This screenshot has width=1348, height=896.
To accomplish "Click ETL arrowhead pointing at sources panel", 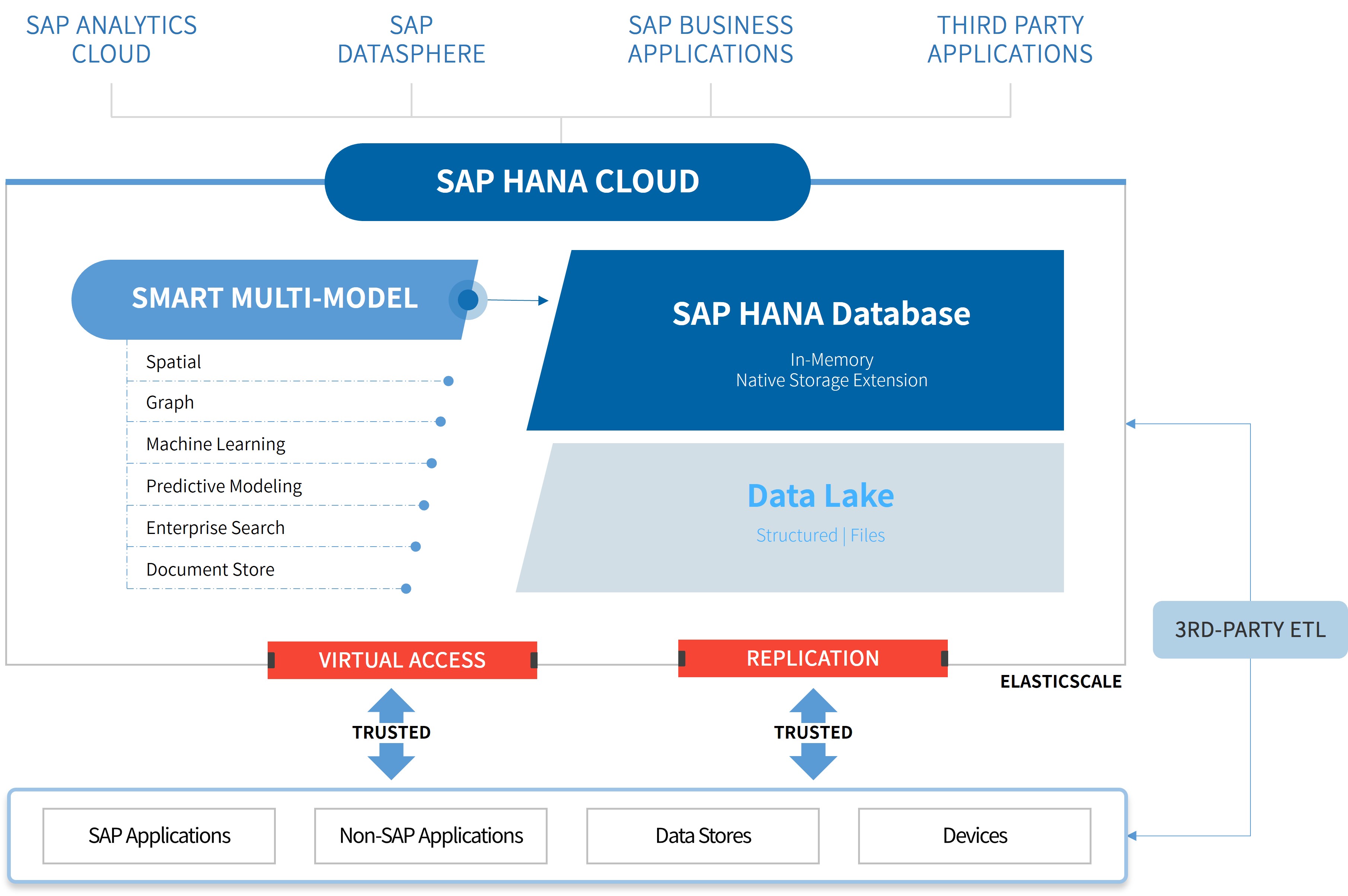I will point(1132,836).
